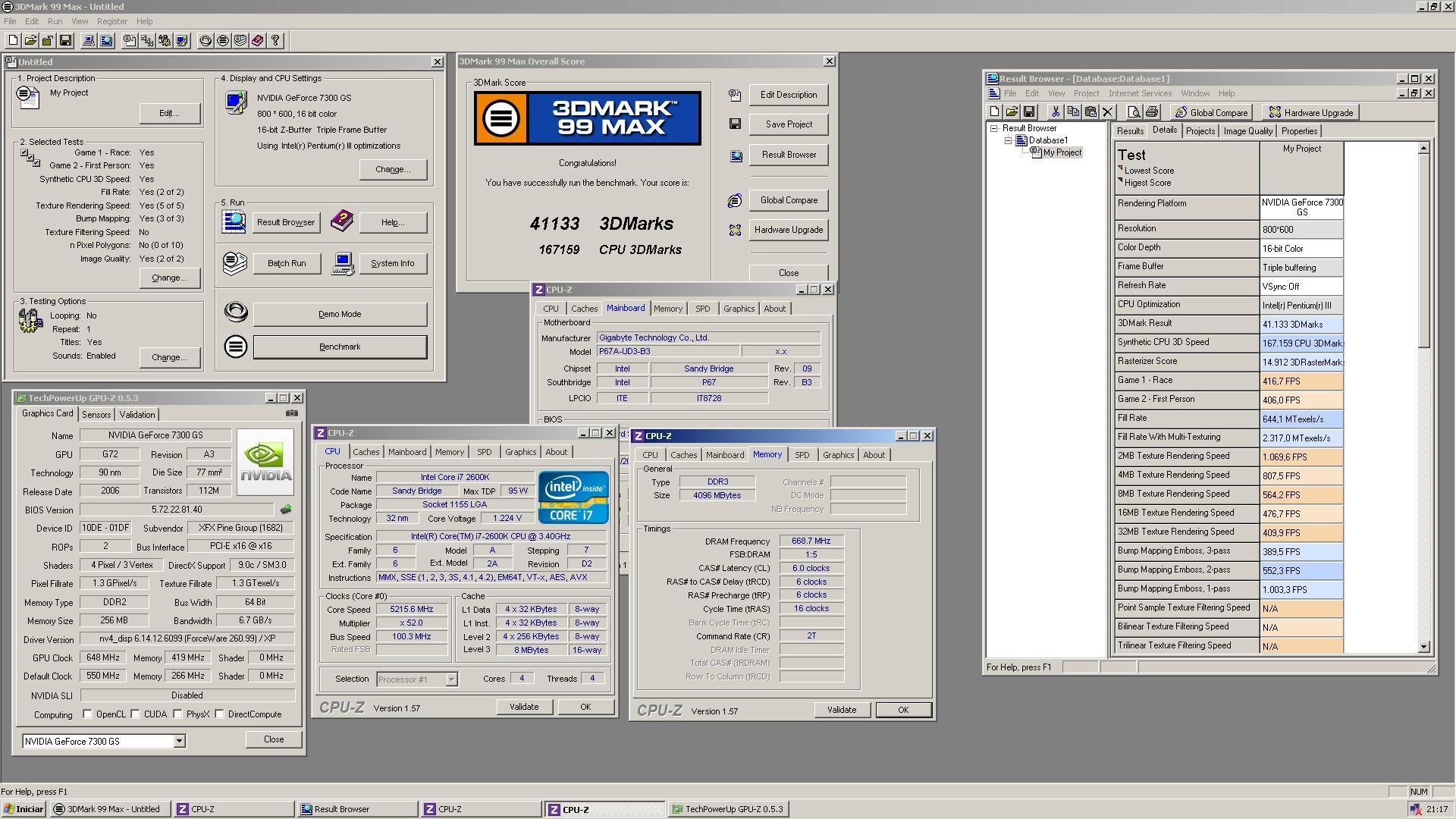The width and height of the screenshot is (1456, 819).
Task: Collapse the Result Browser tree root node
Action: (x=993, y=128)
